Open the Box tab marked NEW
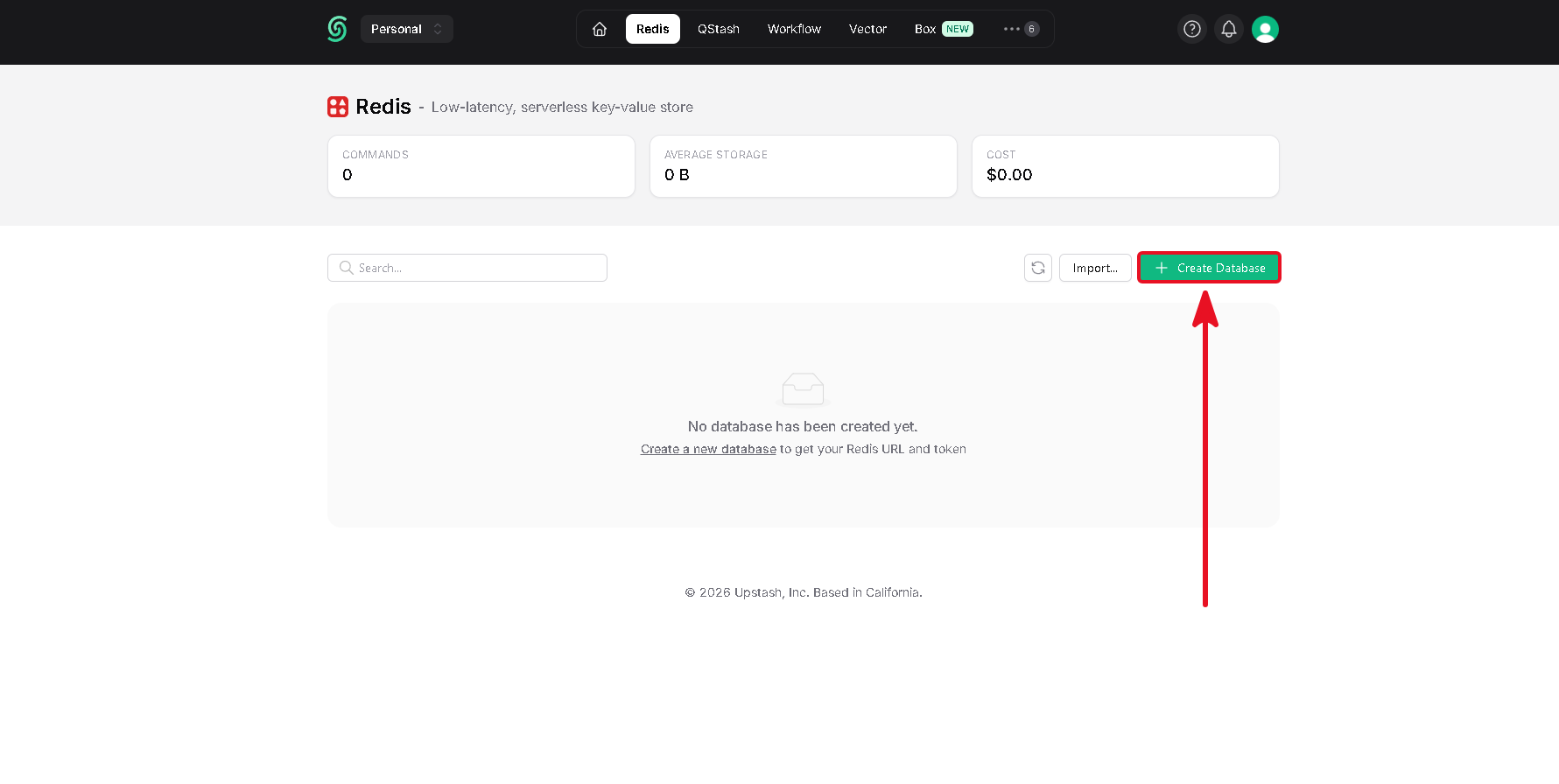This screenshot has height=784, width=1559. [x=944, y=29]
